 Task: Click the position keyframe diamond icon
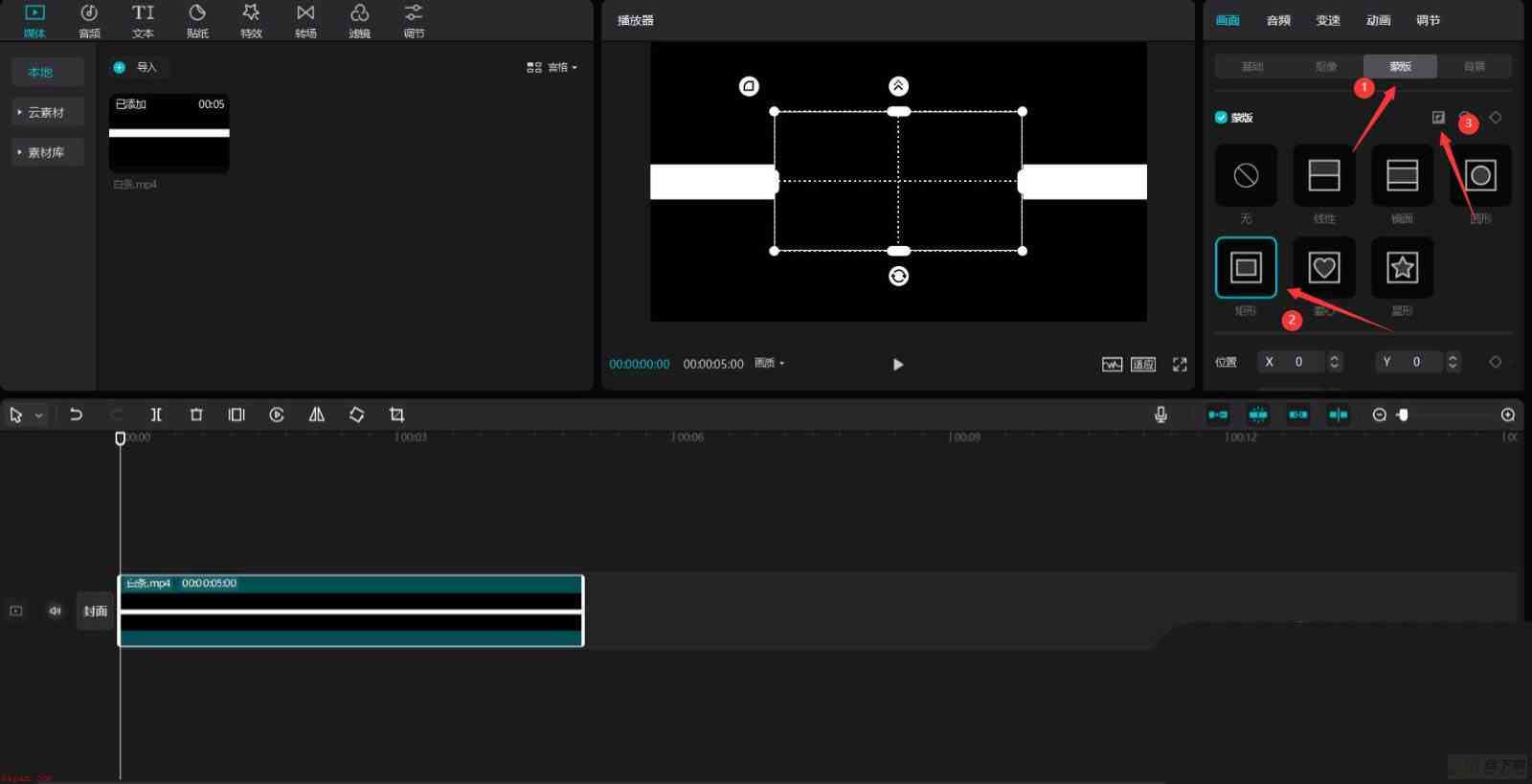pos(1496,362)
